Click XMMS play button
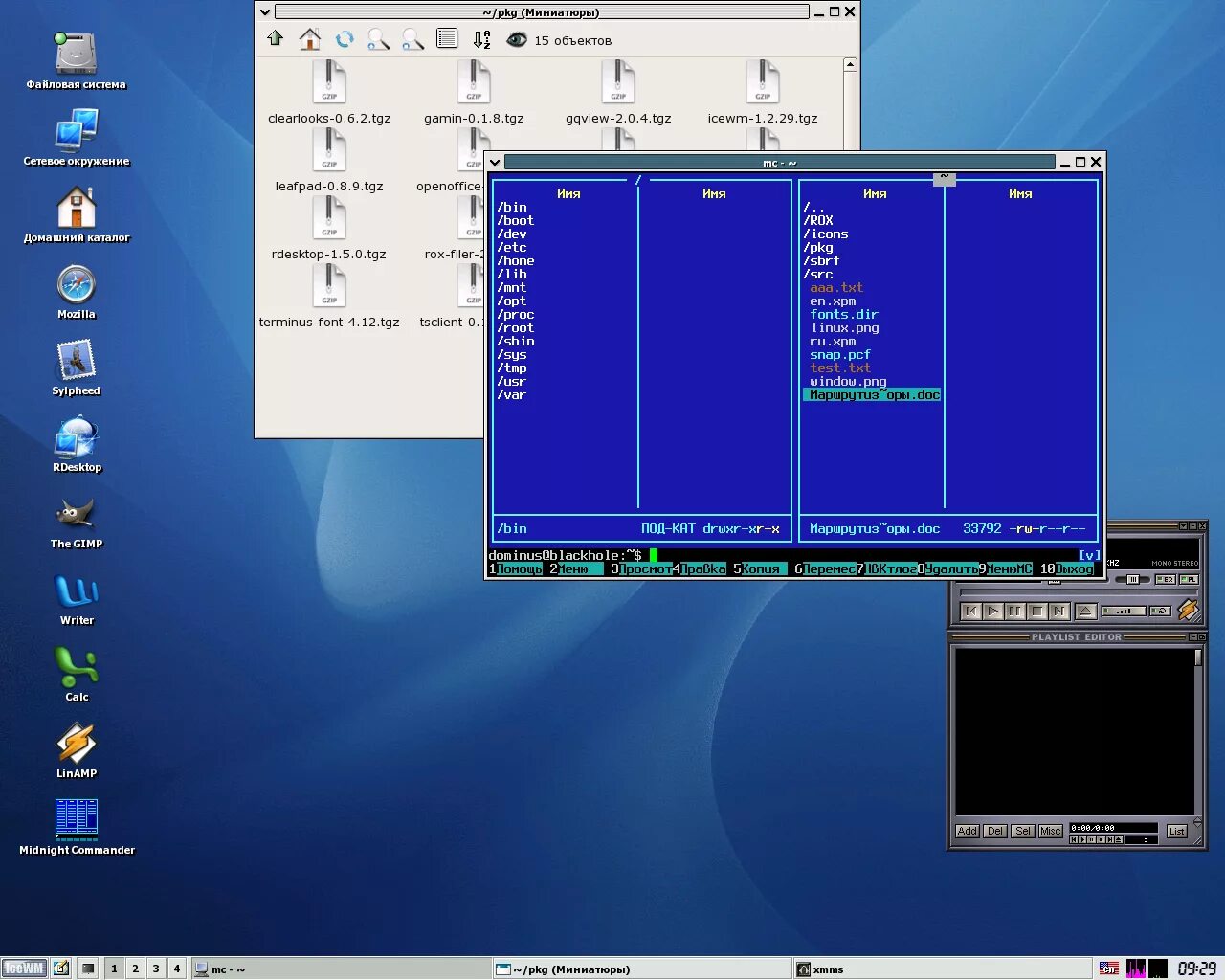This screenshot has height=980, width=1225. point(993,612)
